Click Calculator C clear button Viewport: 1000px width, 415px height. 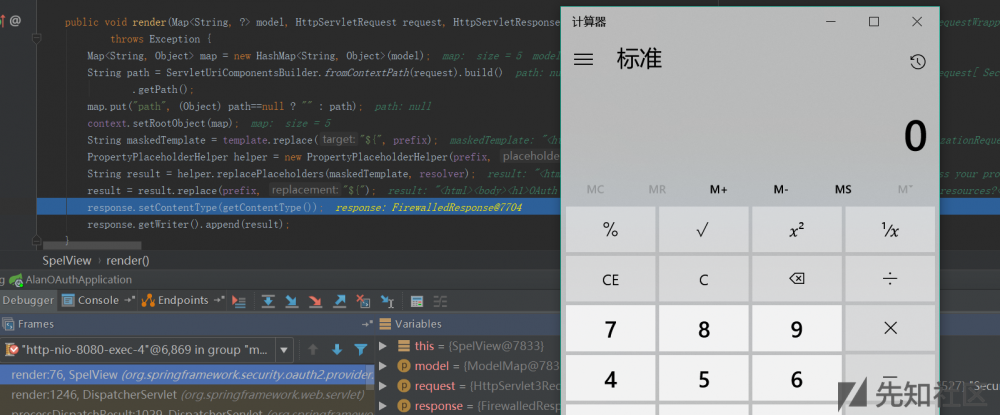703,279
